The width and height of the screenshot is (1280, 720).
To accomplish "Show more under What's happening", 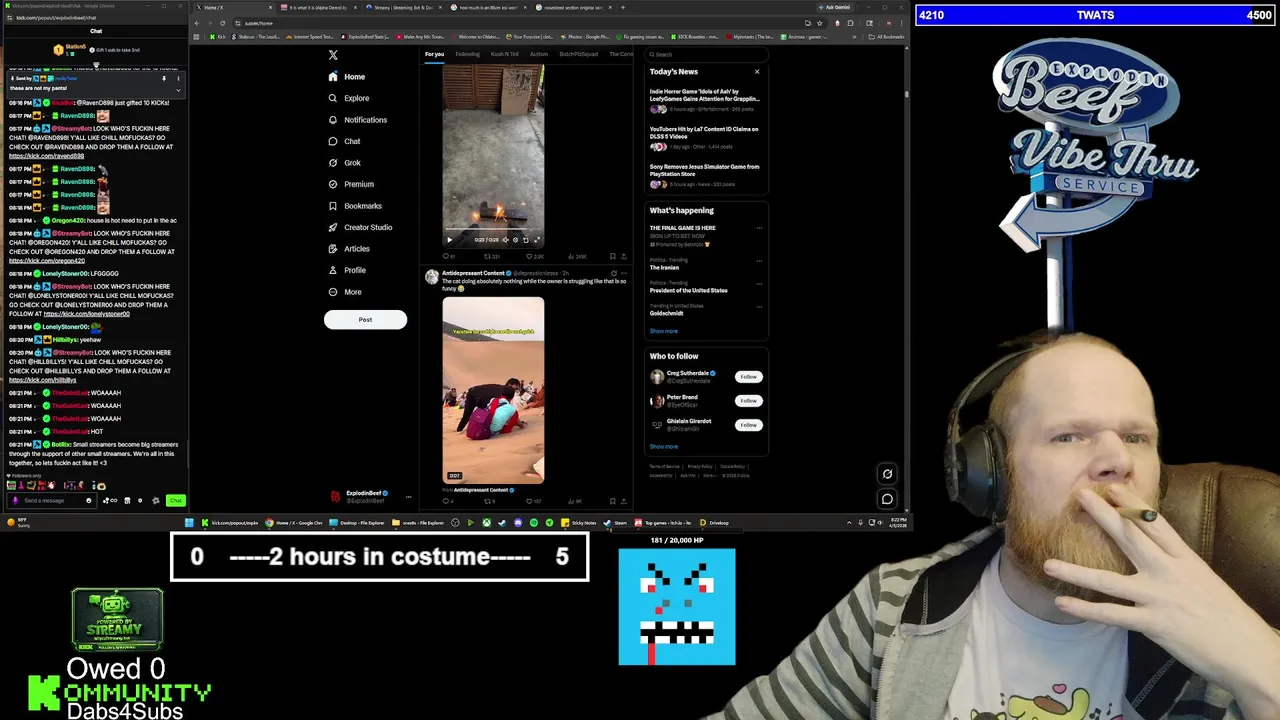I will click(663, 331).
